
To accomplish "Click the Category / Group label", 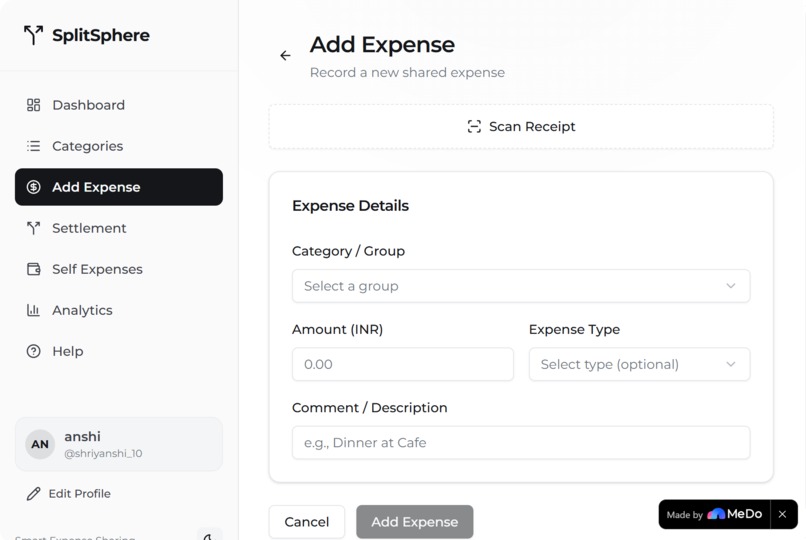I will click(348, 251).
